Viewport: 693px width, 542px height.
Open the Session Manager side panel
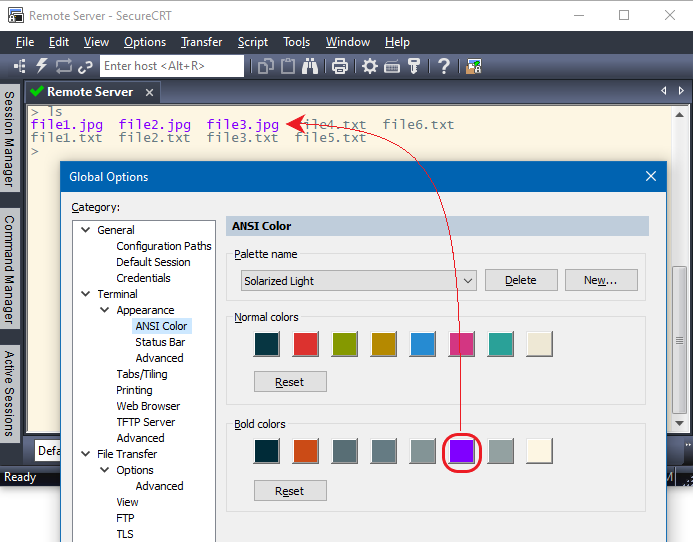tap(9, 138)
